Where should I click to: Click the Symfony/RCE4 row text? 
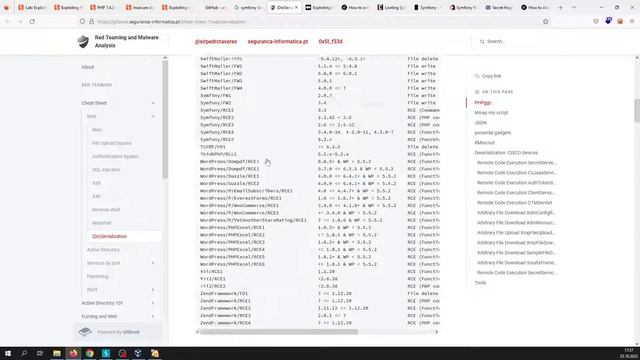[217, 132]
